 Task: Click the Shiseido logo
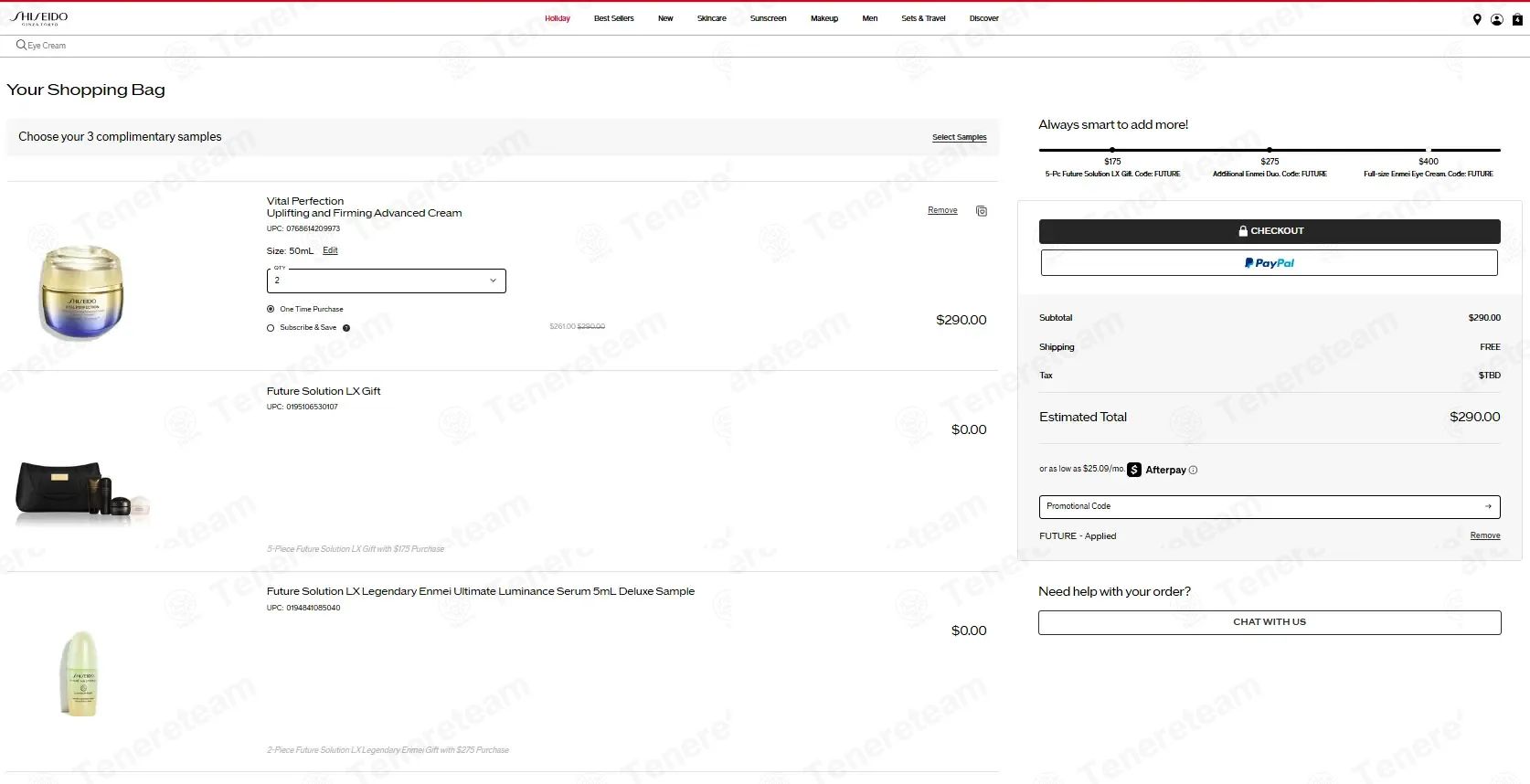pyautogui.click(x=39, y=17)
